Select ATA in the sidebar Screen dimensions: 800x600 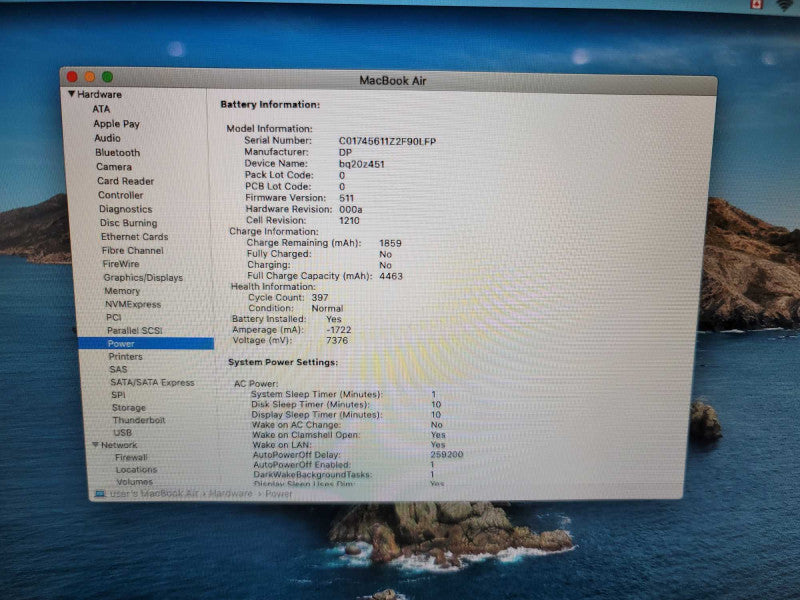pos(101,109)
